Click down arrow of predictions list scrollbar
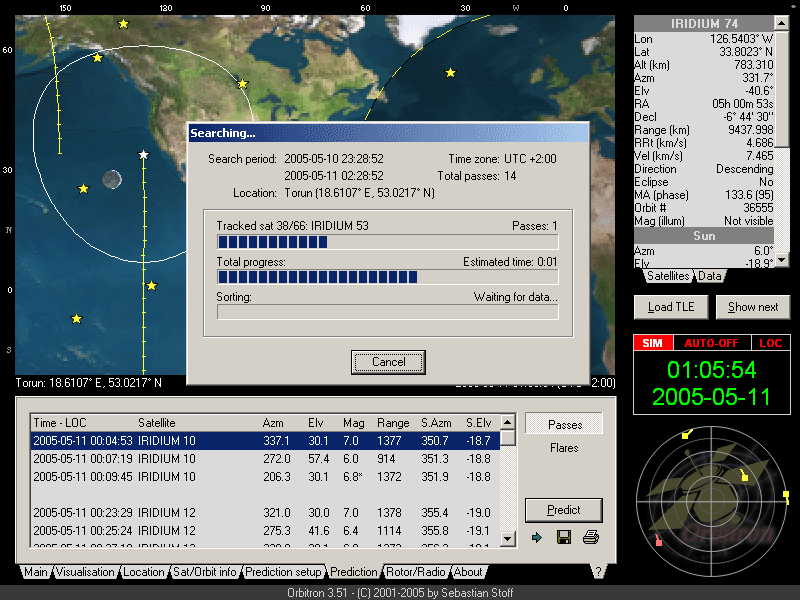 click(x=507, y=538)
